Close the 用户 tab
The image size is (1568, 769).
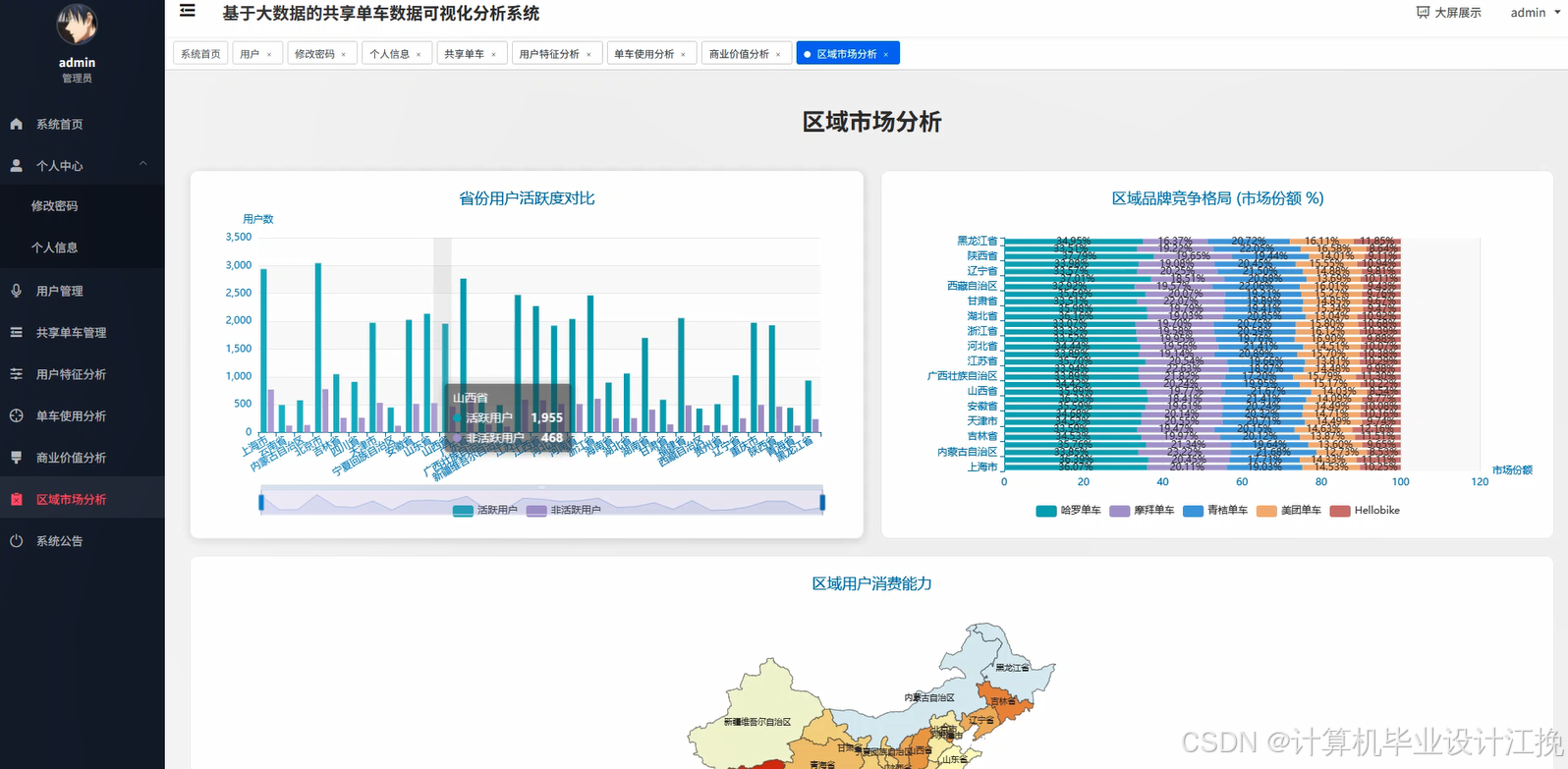[x=269, y=55]
